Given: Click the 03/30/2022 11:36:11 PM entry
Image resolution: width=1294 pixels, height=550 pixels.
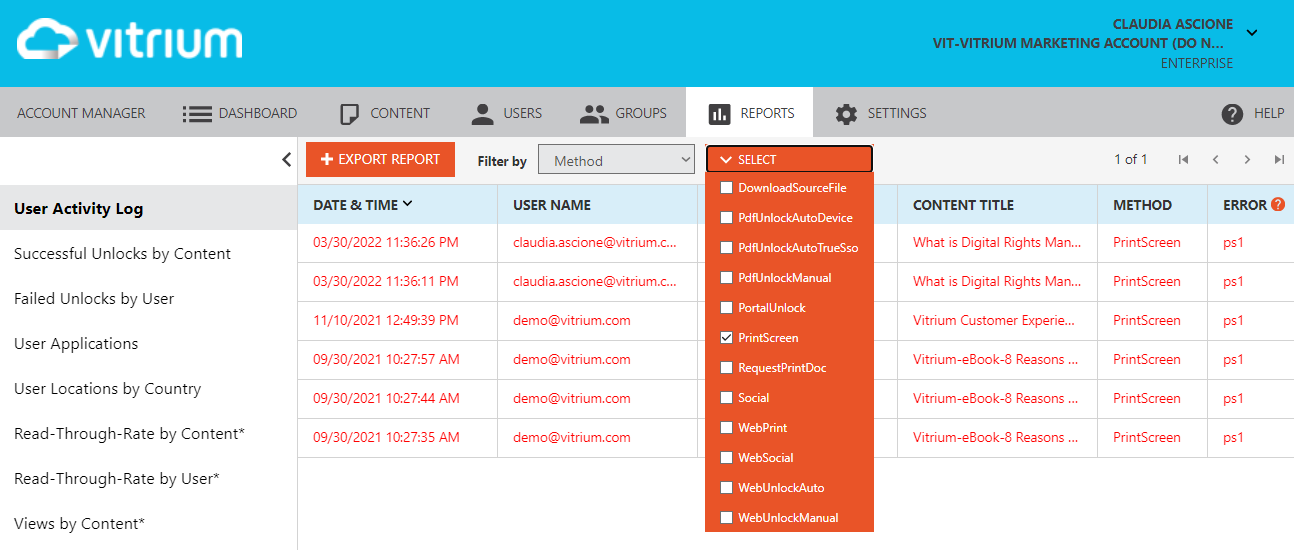Looking at the screenshot, I should (x=386, y=282).
